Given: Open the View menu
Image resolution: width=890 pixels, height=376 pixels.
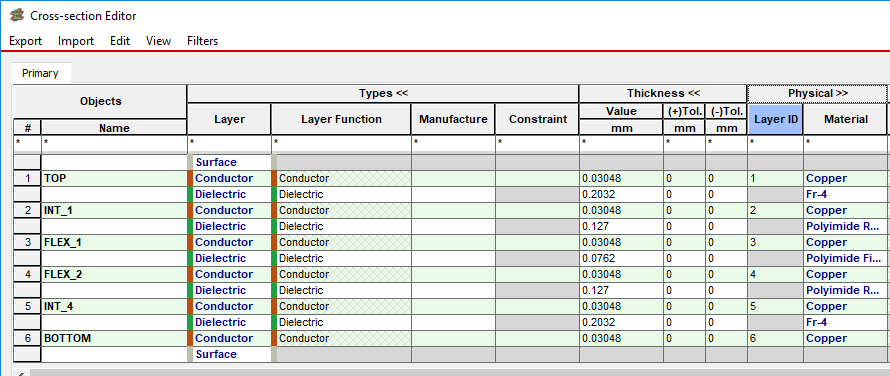Looking at the screenshot, I should 158,41.
